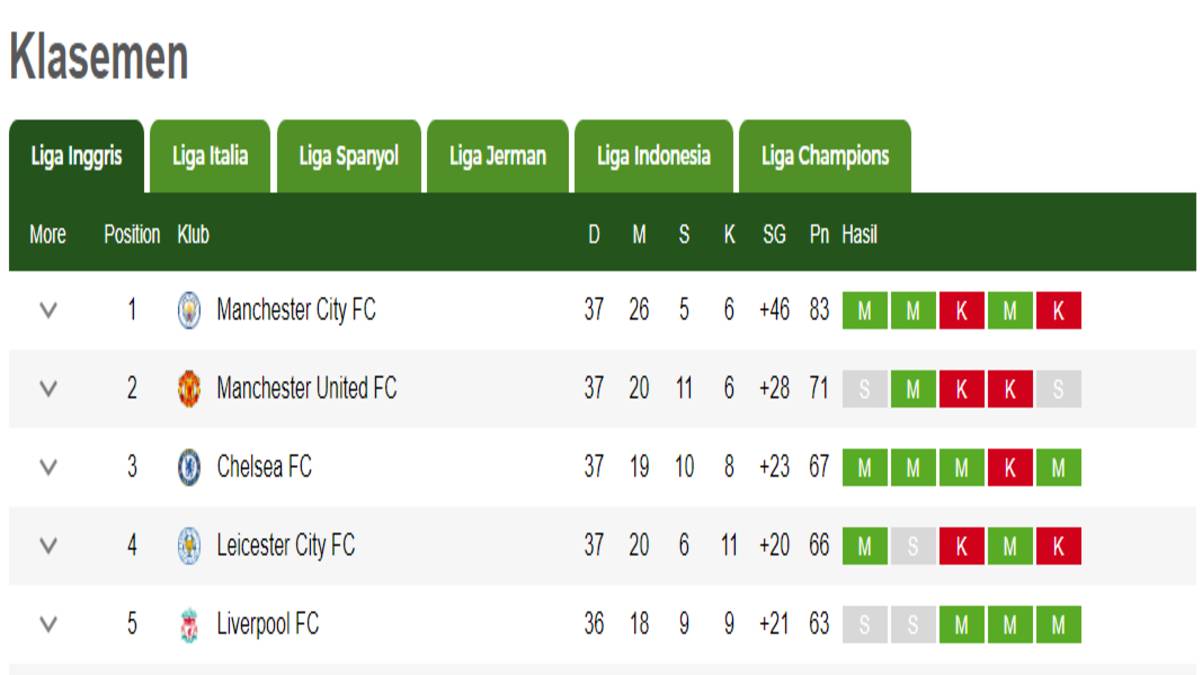Viewport: 1200px width, 675px height.
Task: Click the Leicester City FC club crest
Action: [x=189, y=546]
